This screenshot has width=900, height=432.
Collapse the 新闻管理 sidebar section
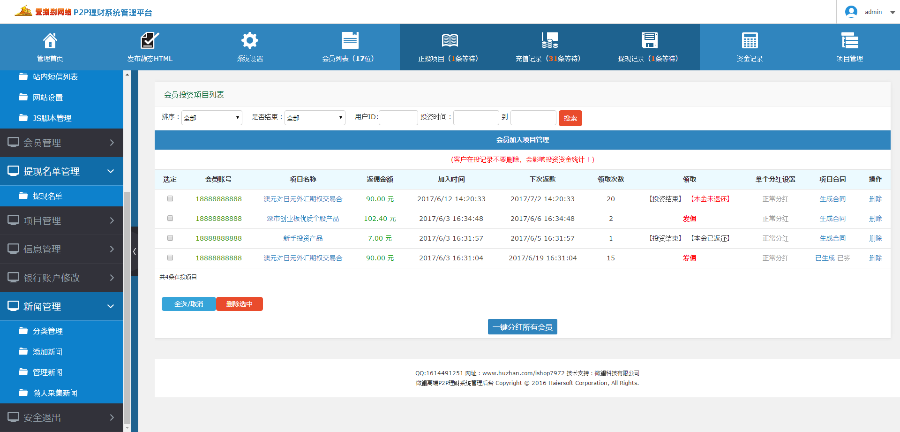[61, 306]
